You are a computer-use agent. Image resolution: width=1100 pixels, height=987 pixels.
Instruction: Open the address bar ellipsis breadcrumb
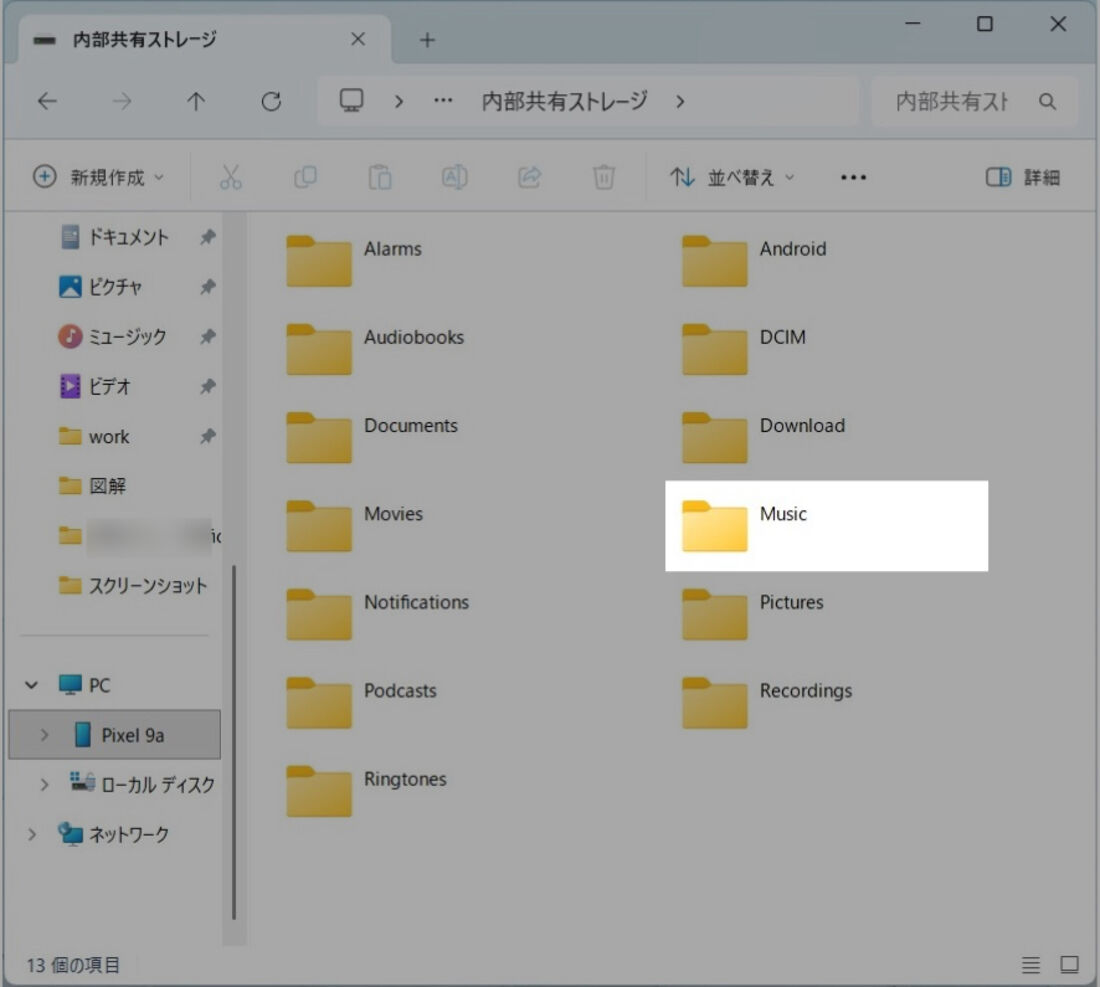point(443,101)
